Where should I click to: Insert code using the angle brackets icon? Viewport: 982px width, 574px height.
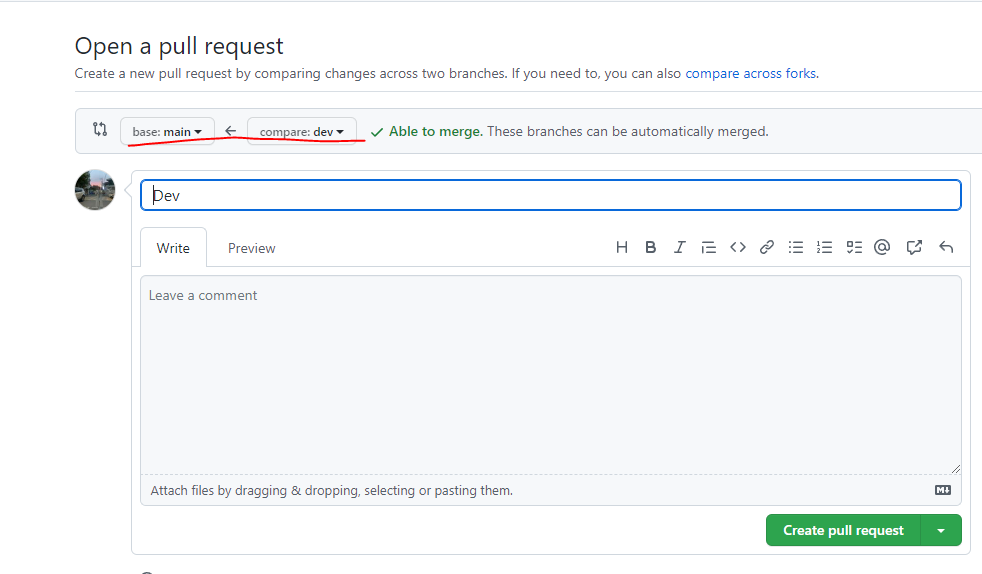click(x=738, y=247)
